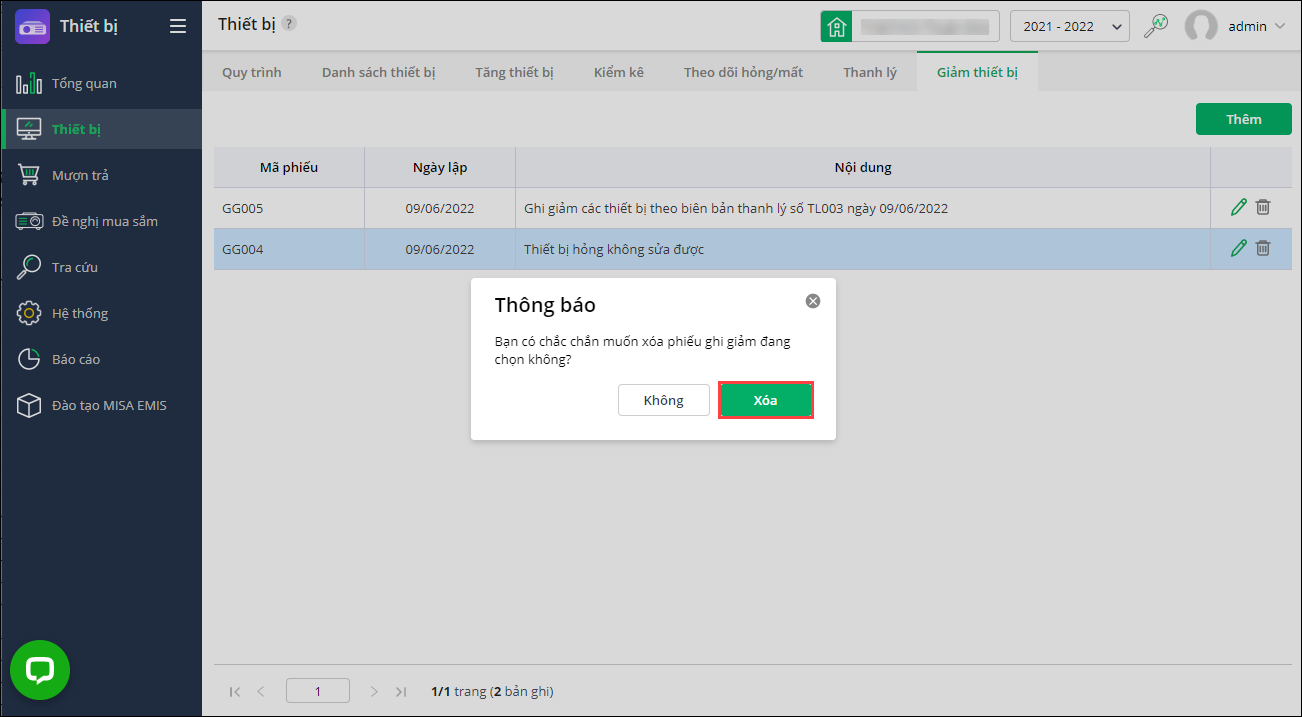Viewport: 1302px width, 717px height.
Task: Go to the last page
Action: (x=401, y=691)
